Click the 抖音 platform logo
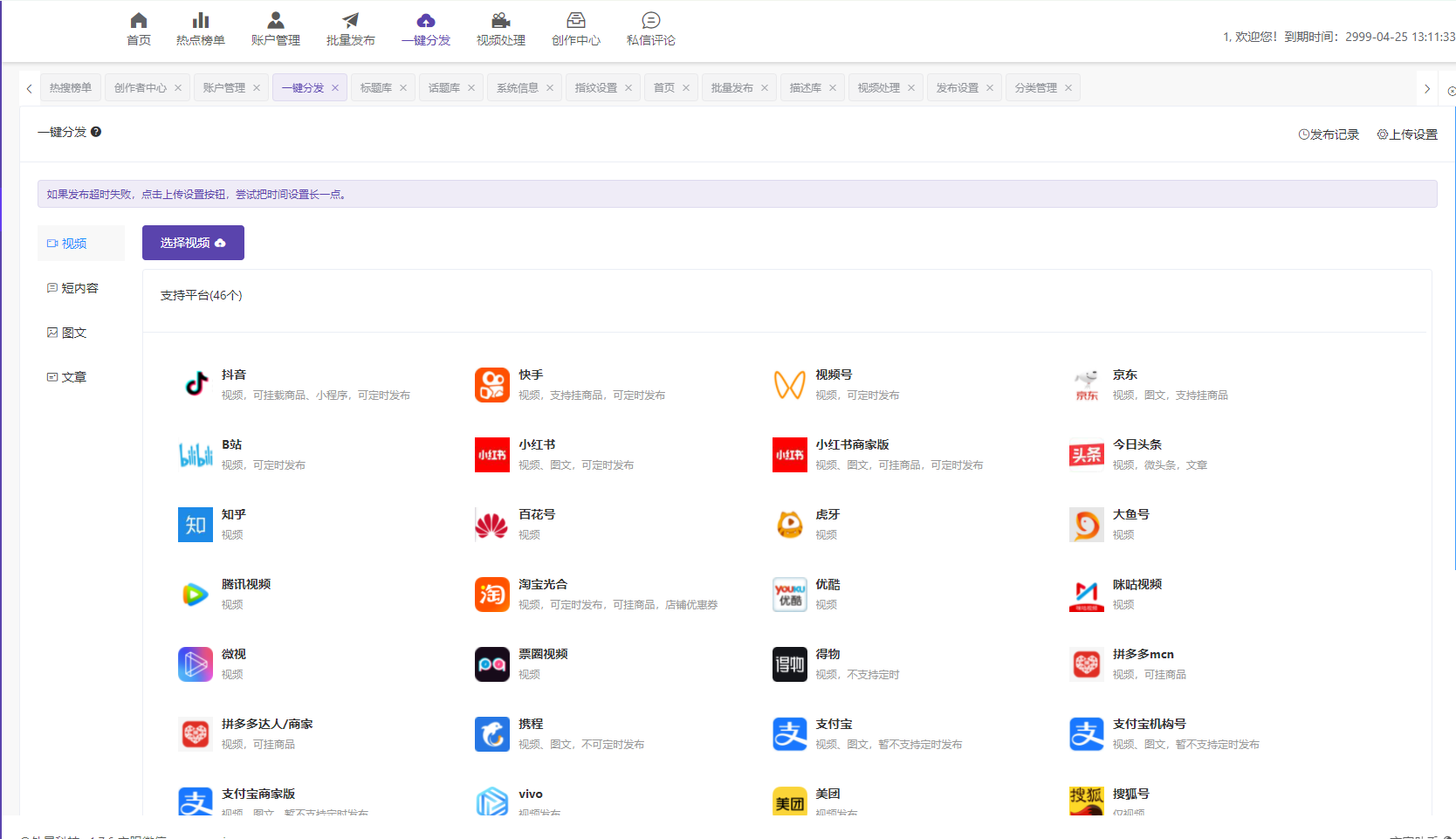Screen dimensions: 1456x839 click(x=196, y=385)
